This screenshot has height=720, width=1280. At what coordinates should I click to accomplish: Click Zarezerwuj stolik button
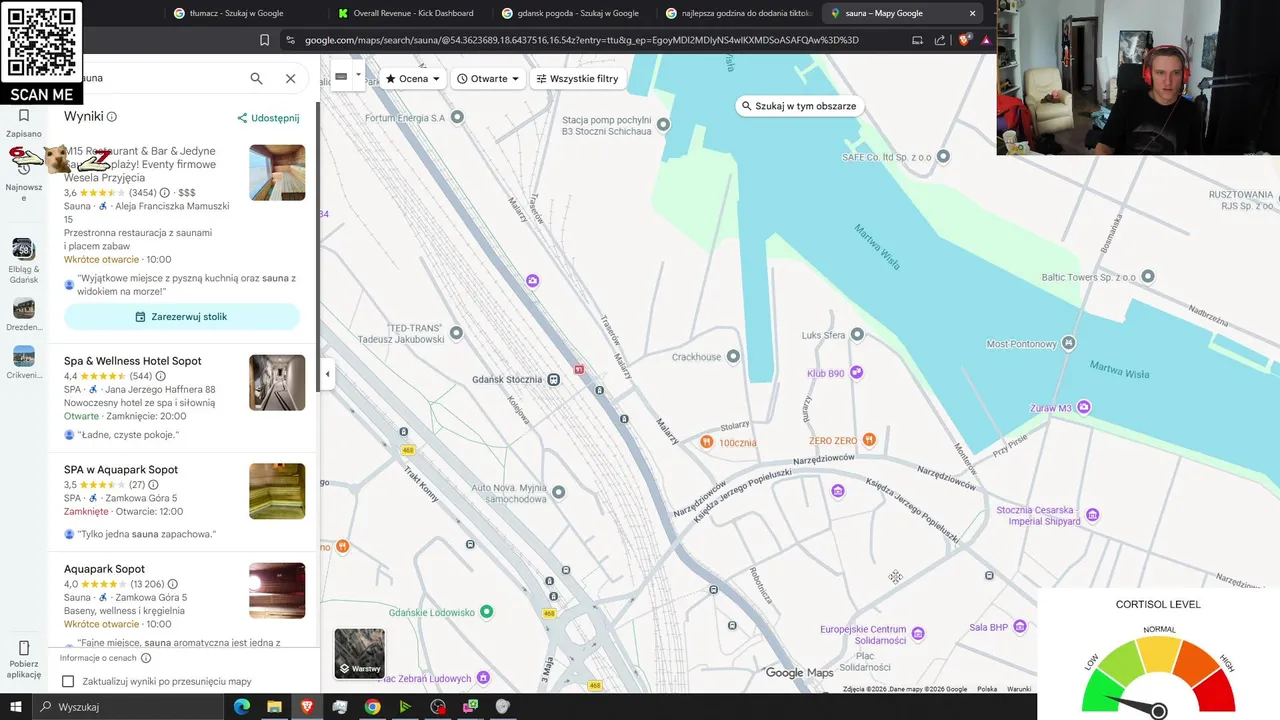[x=182, y=317]
